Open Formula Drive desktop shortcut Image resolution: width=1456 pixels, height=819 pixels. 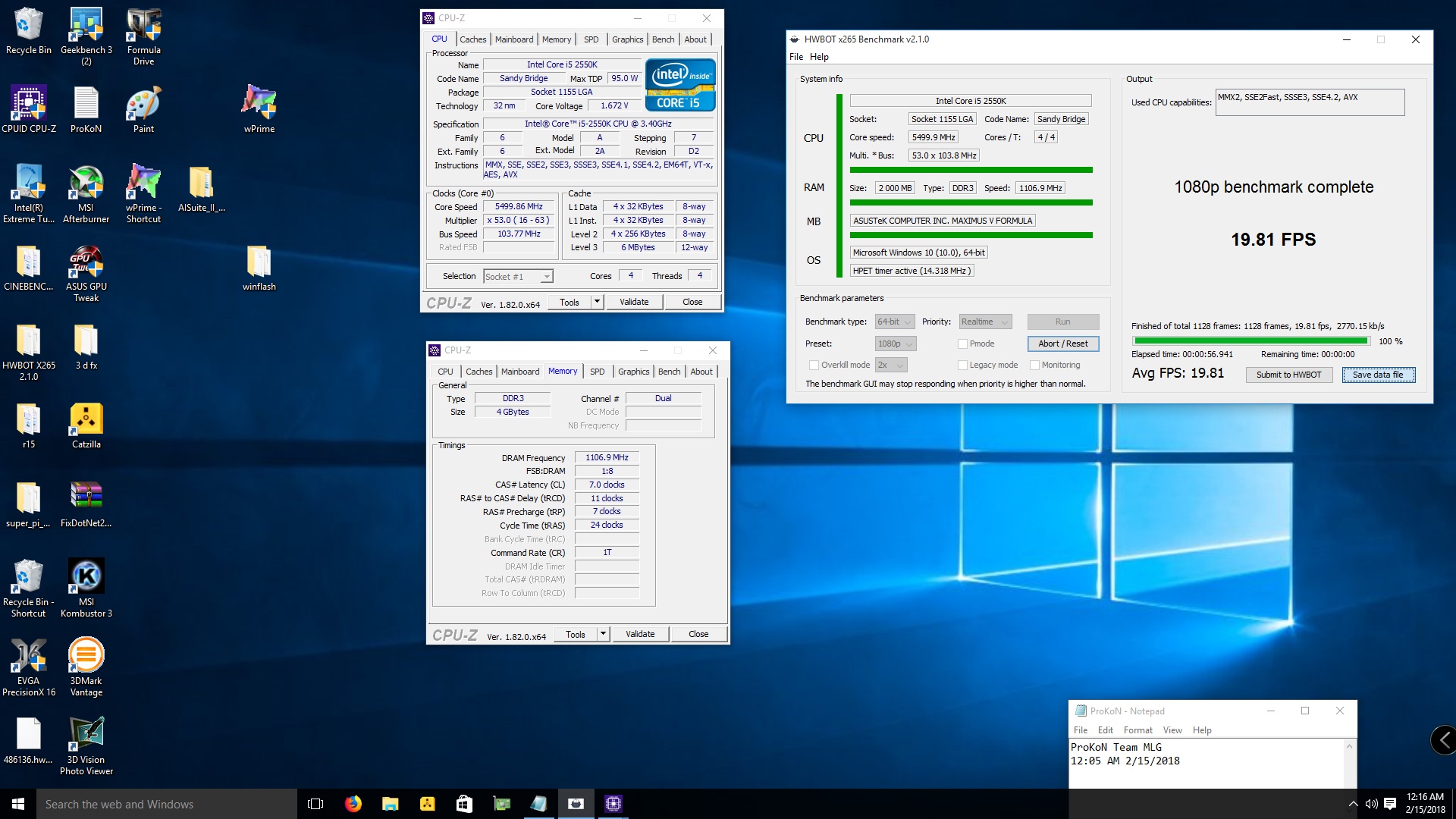143,36
